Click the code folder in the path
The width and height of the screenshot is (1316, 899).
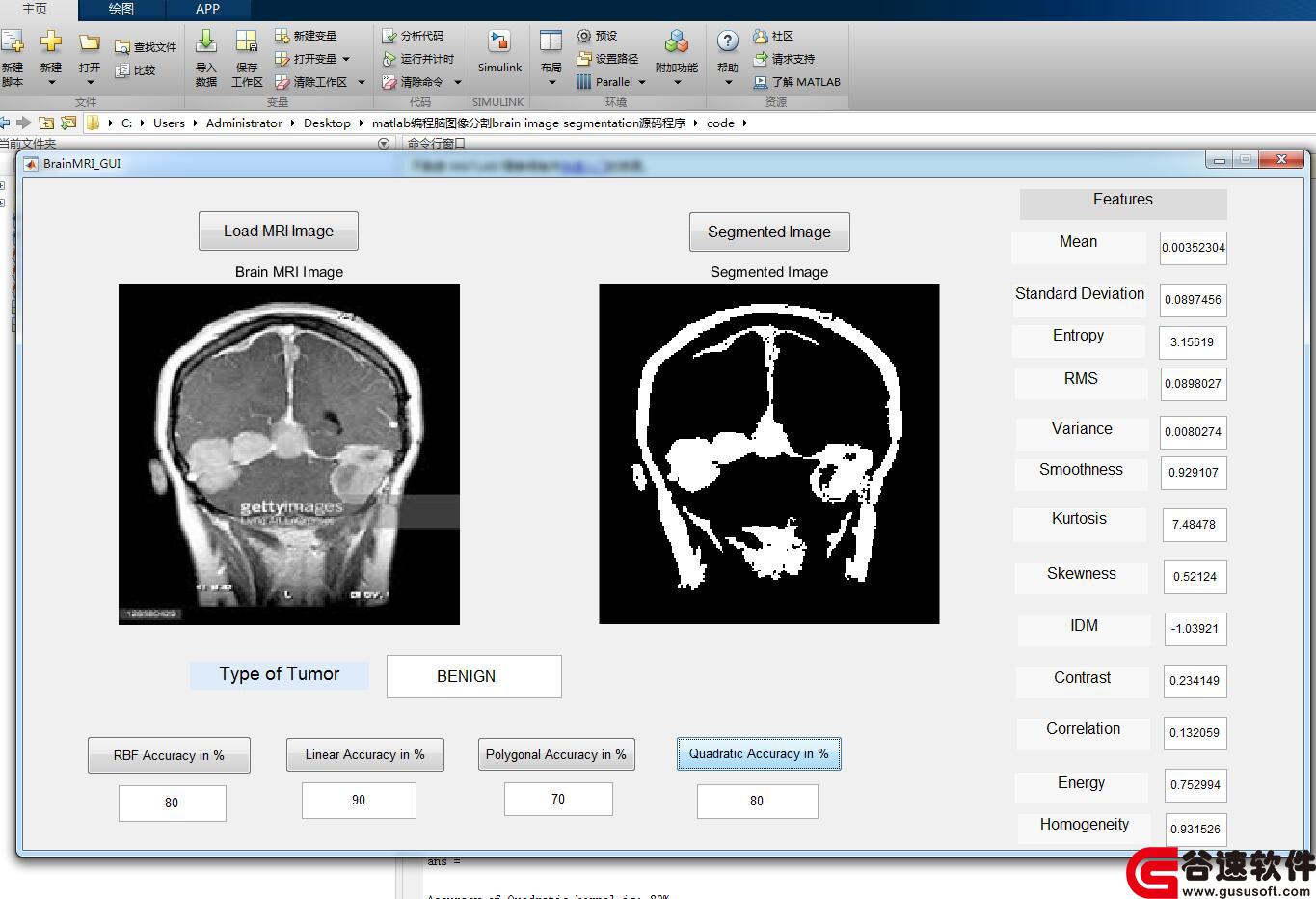[x=720, y=123]
